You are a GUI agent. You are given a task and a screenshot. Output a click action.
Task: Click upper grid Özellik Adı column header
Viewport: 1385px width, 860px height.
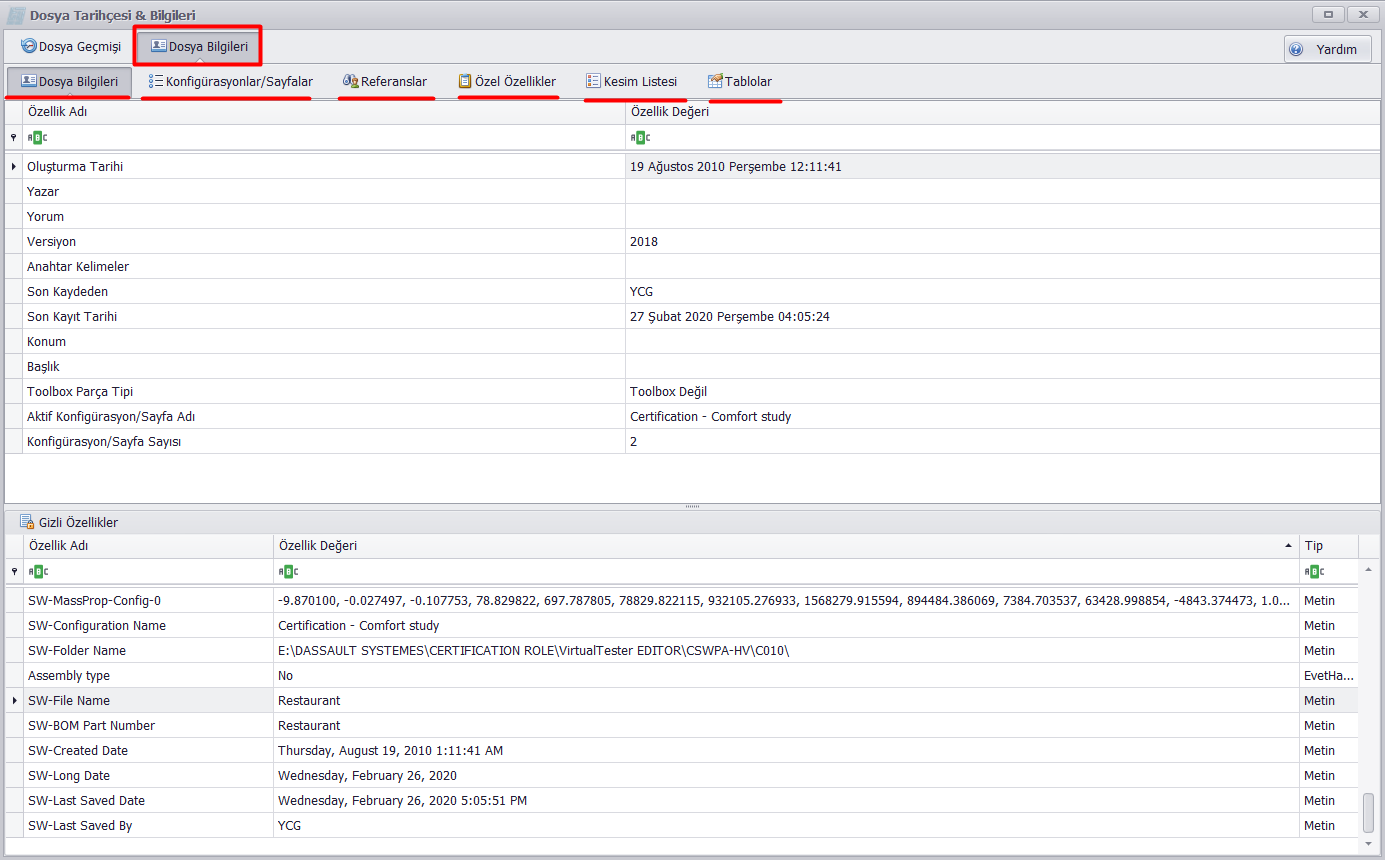coord(323,112)
